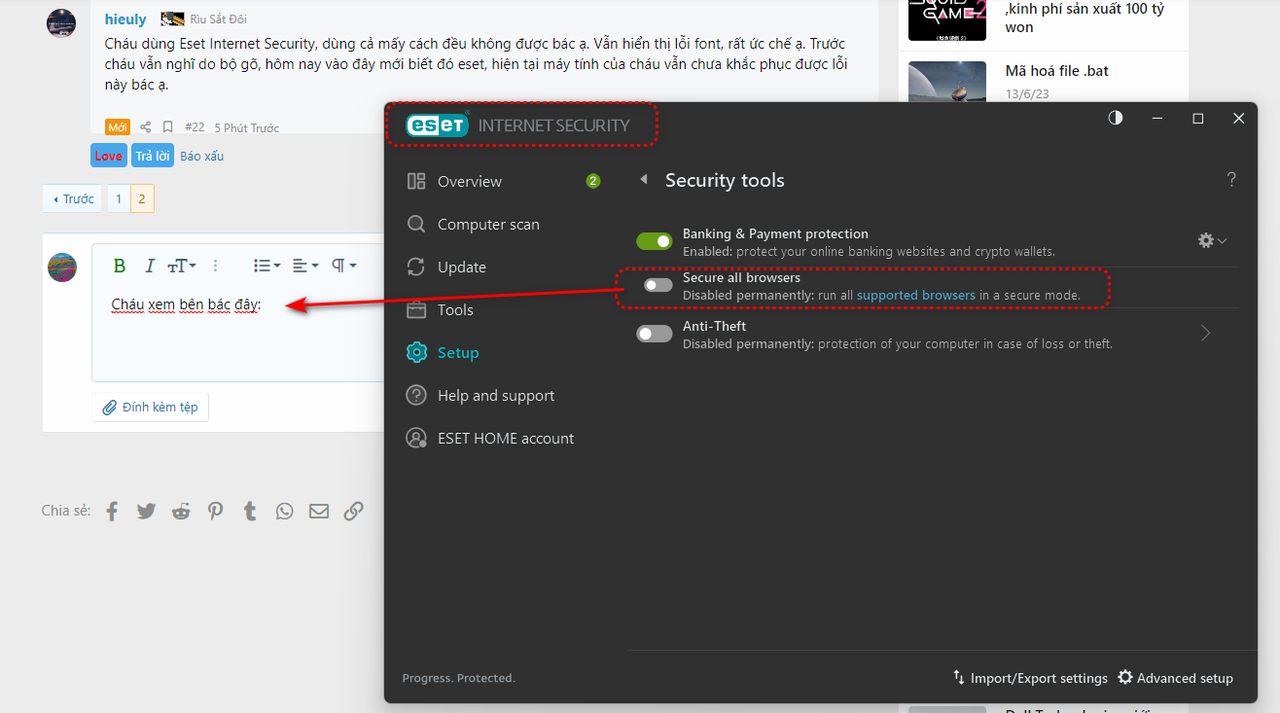
Task: Click the Trả lời reply button
Action: point(152,156)
